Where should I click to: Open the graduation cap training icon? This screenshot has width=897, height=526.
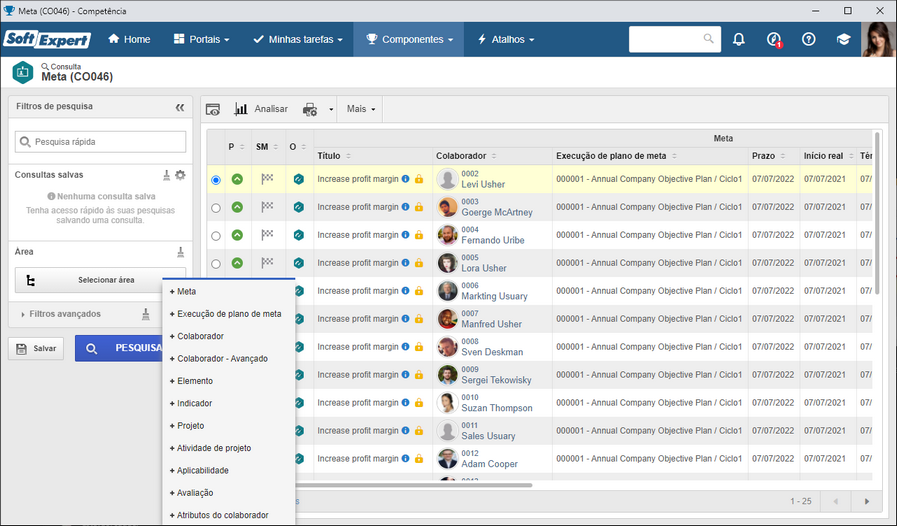click(x=843, y=39)
